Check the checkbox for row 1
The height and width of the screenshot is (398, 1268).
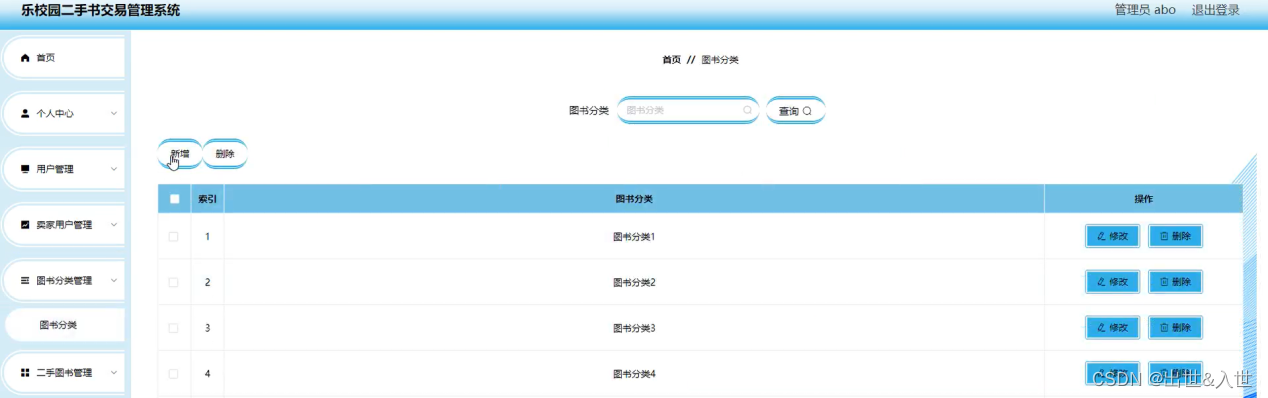[174, 237]
